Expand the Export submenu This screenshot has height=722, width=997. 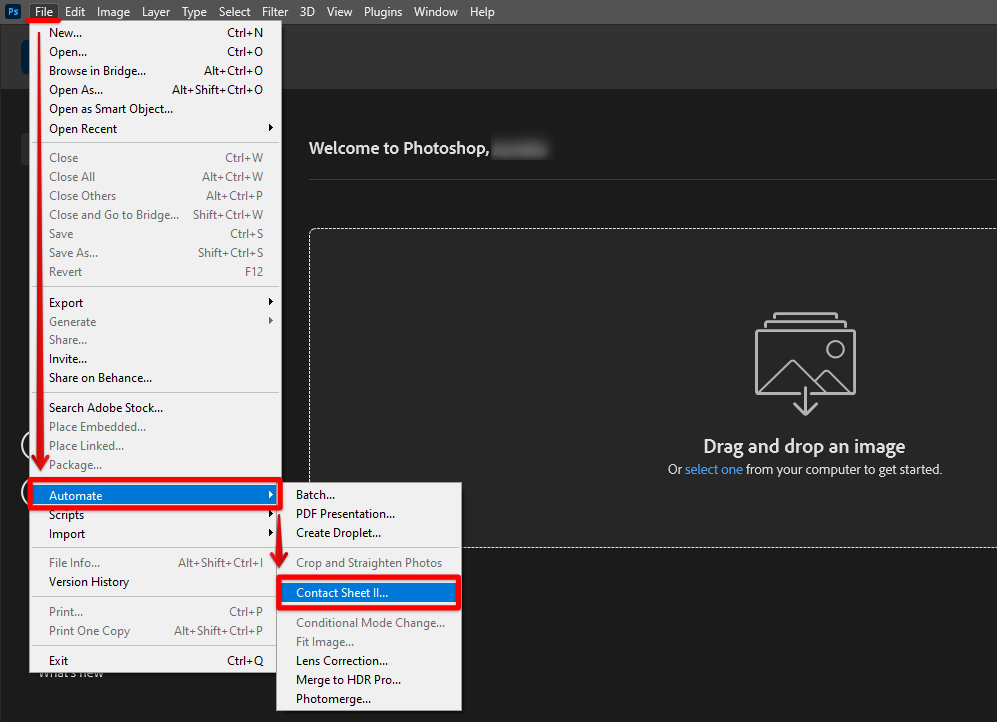click(156, 303)
